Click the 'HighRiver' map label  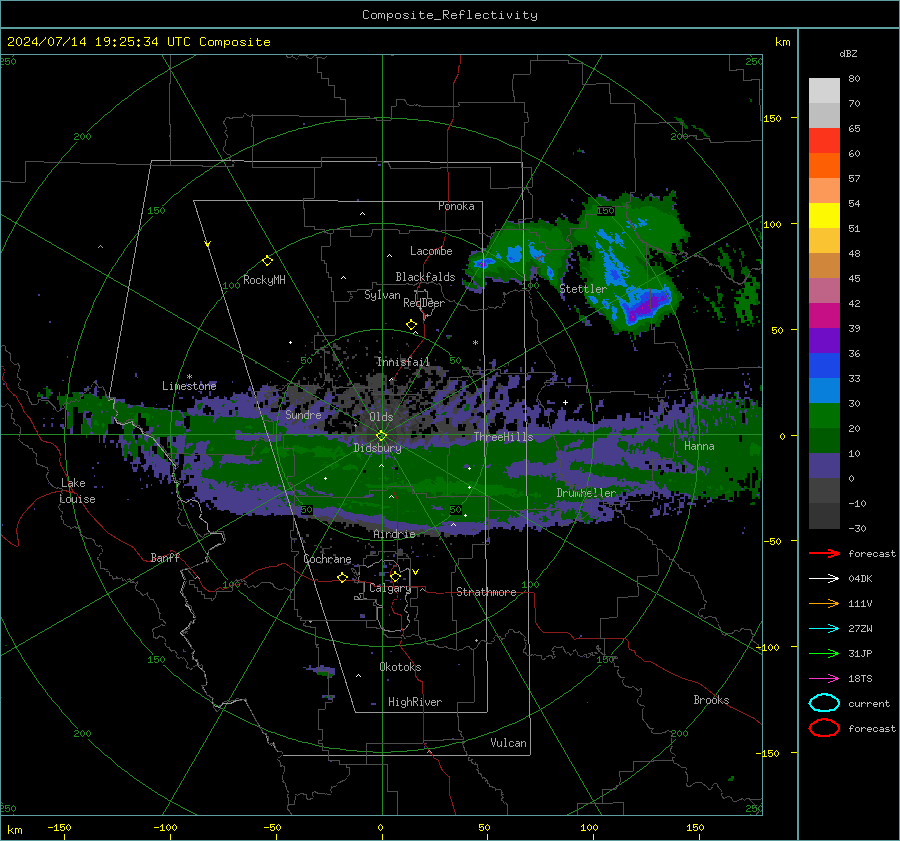pyautogui.click(x=415, y=702)
